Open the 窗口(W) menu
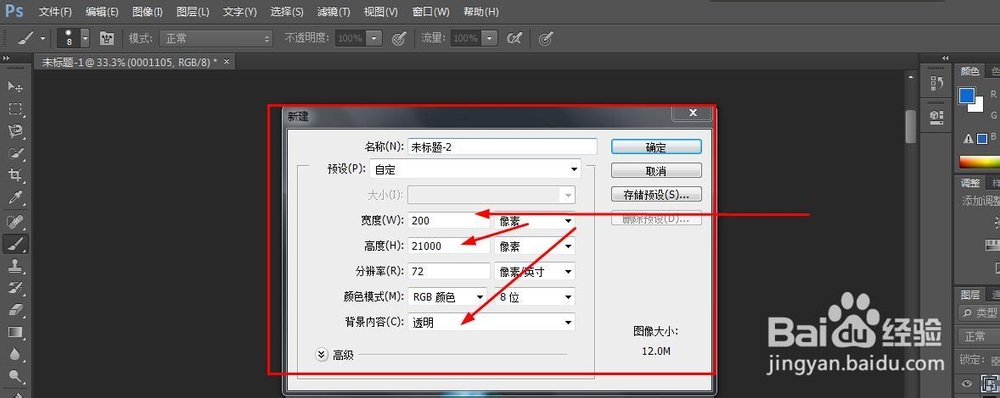 click(x=430, y=11)
